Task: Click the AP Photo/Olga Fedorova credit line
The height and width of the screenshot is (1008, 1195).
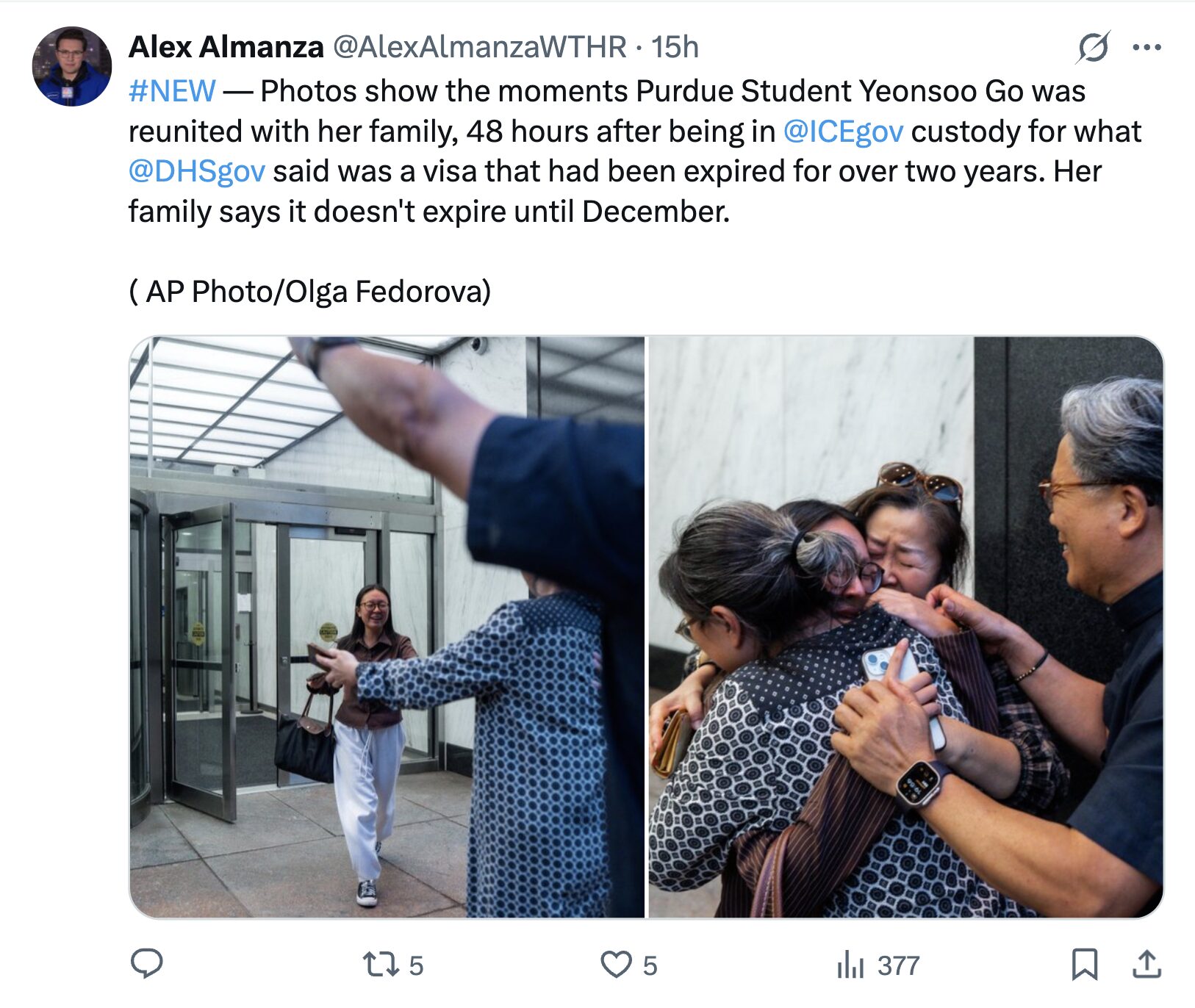Action: coord(309,292)
